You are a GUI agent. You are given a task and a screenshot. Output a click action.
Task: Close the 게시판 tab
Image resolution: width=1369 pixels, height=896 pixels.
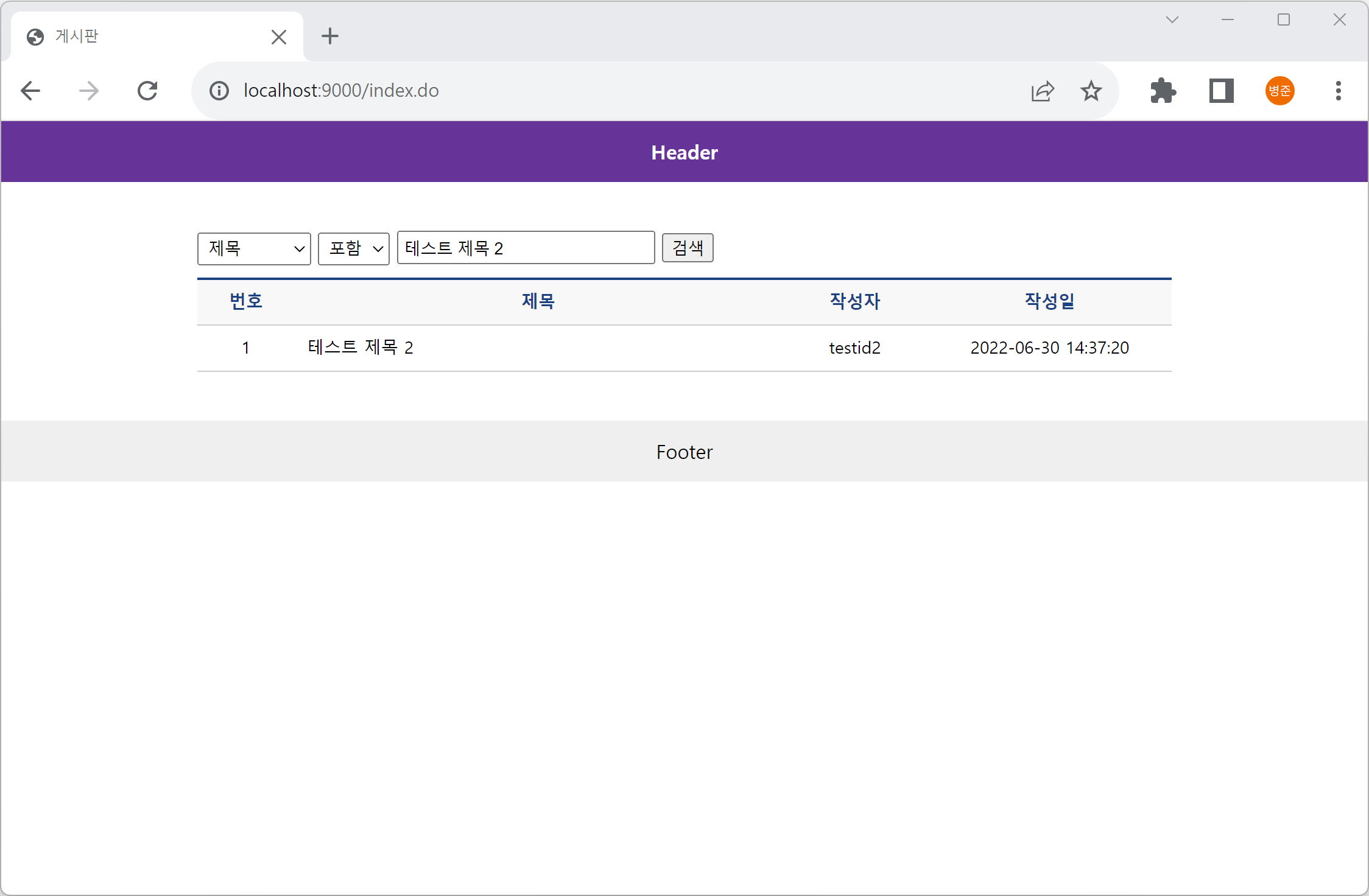(278, 37)
